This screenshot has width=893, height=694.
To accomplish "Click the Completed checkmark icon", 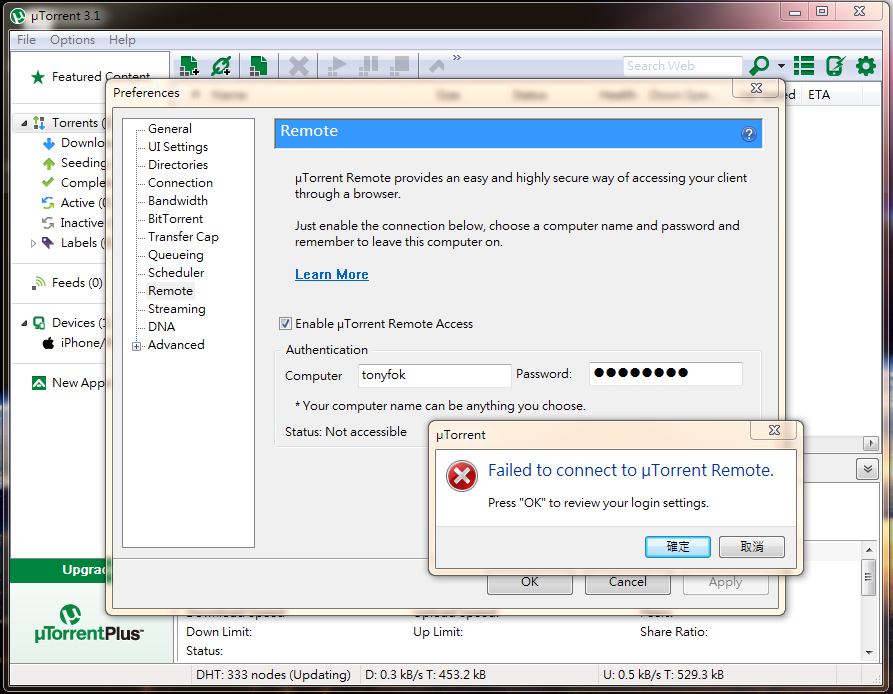I will 48,183.
